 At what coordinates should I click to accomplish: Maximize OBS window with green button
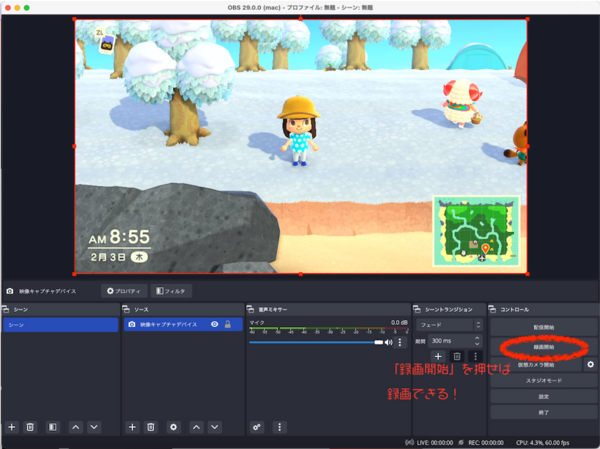(x=26, y=8)
